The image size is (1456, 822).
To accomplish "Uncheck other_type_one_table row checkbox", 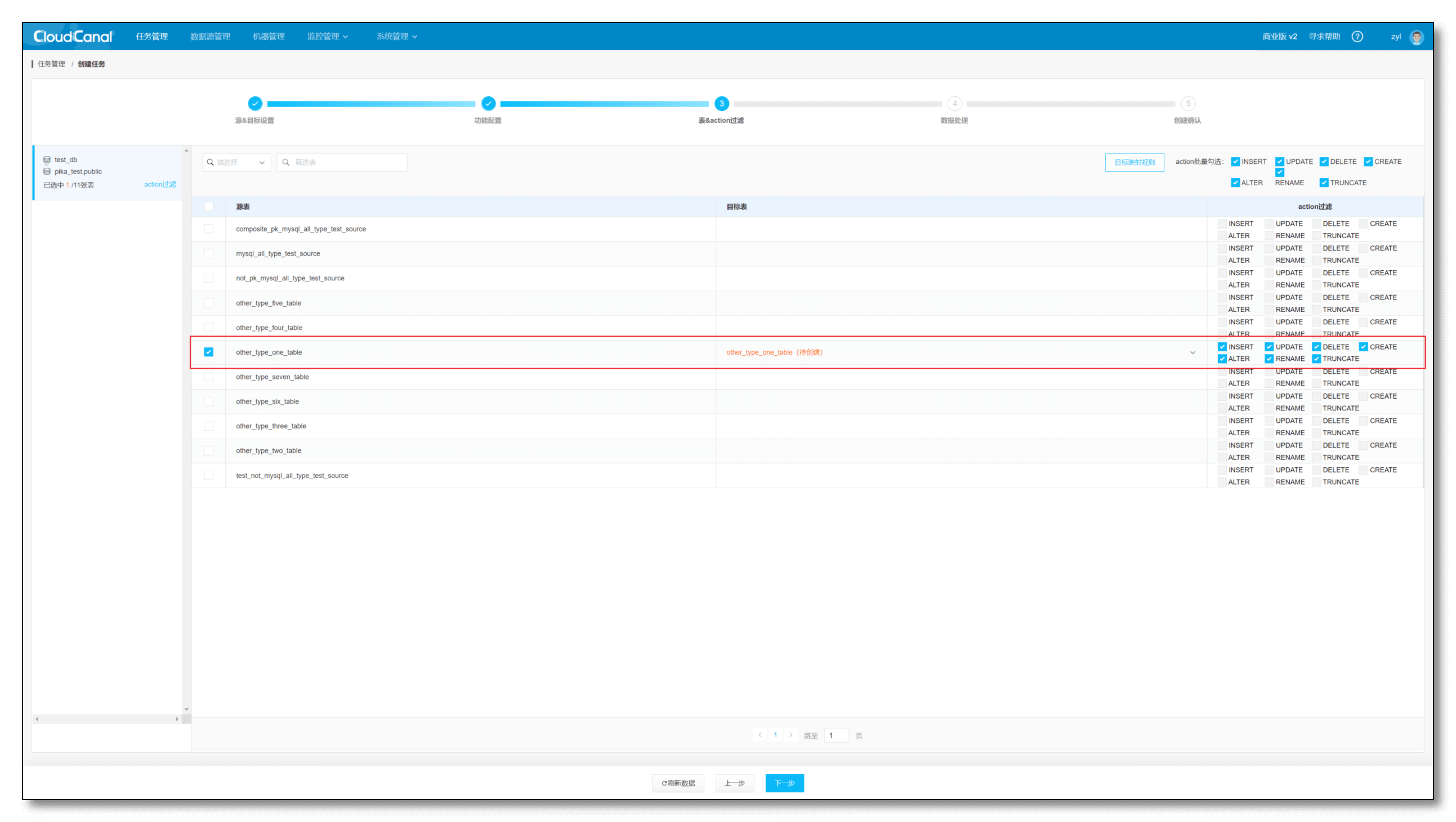I will pyautogui.click(x=209, y=352).
